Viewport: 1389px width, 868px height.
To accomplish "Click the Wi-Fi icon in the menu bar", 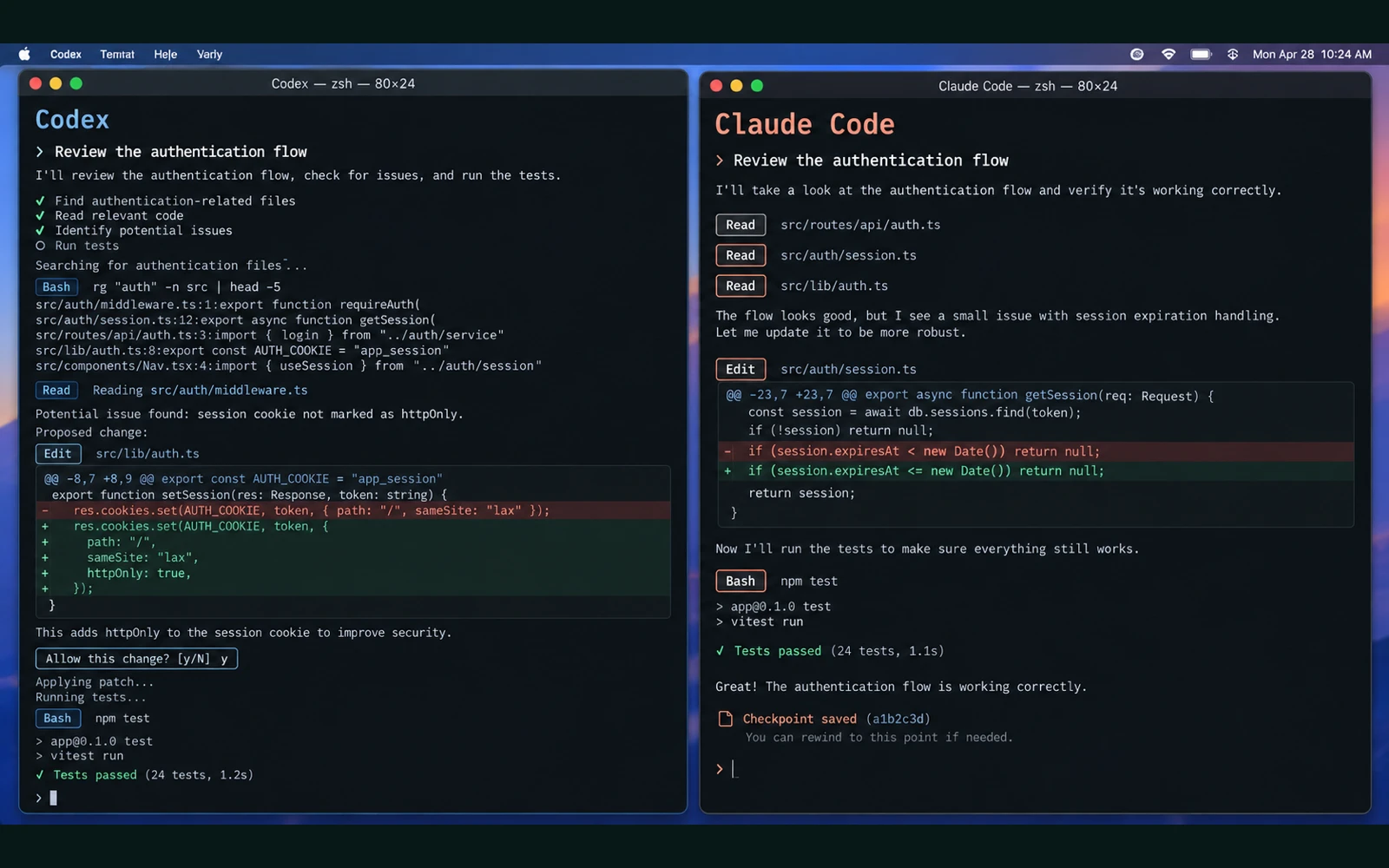I will (x=1168, y=54).
